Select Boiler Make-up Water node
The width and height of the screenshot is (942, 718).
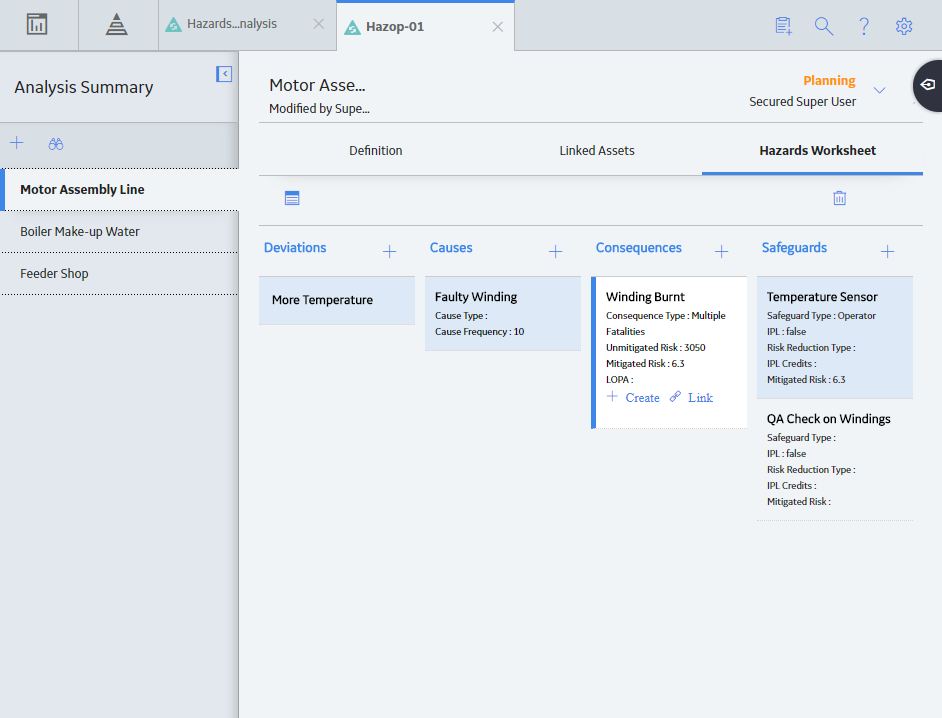[x=120, y=232]
